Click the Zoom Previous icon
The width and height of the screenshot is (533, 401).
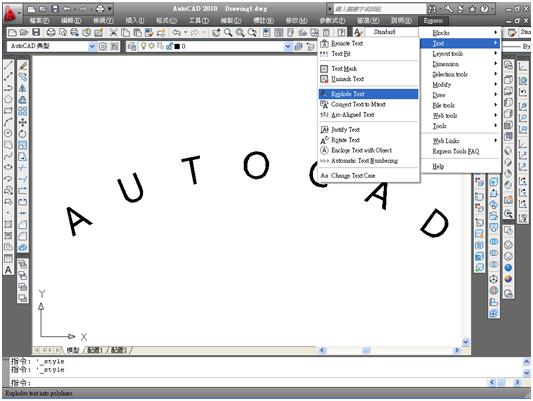[252, 33]
